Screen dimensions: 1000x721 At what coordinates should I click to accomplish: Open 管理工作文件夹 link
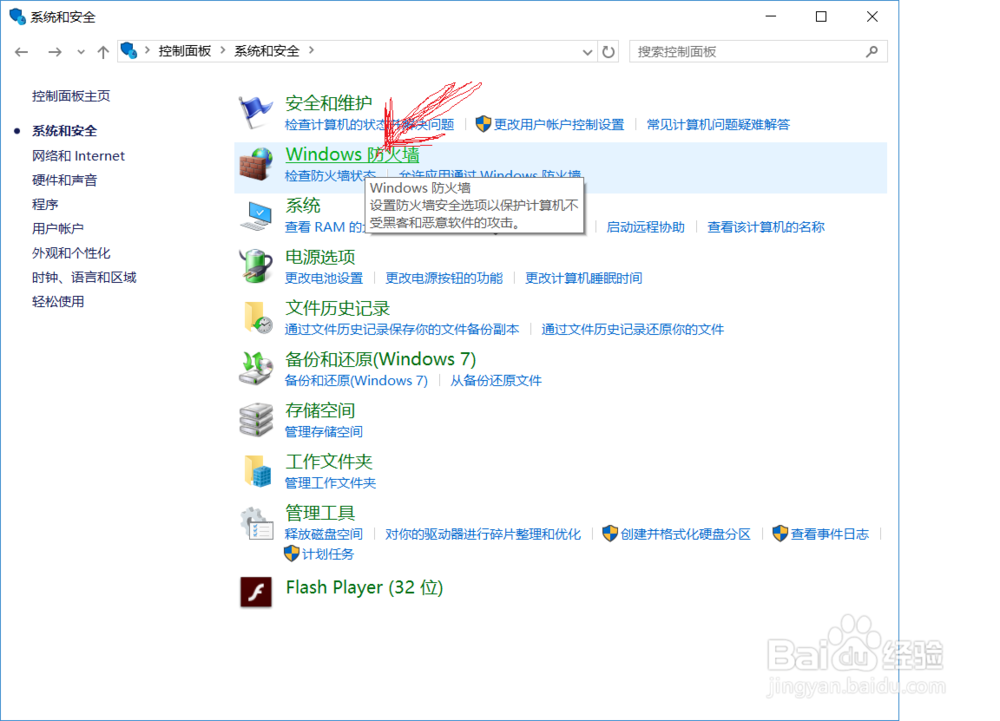pyautogui.click(x=330, y=483)
